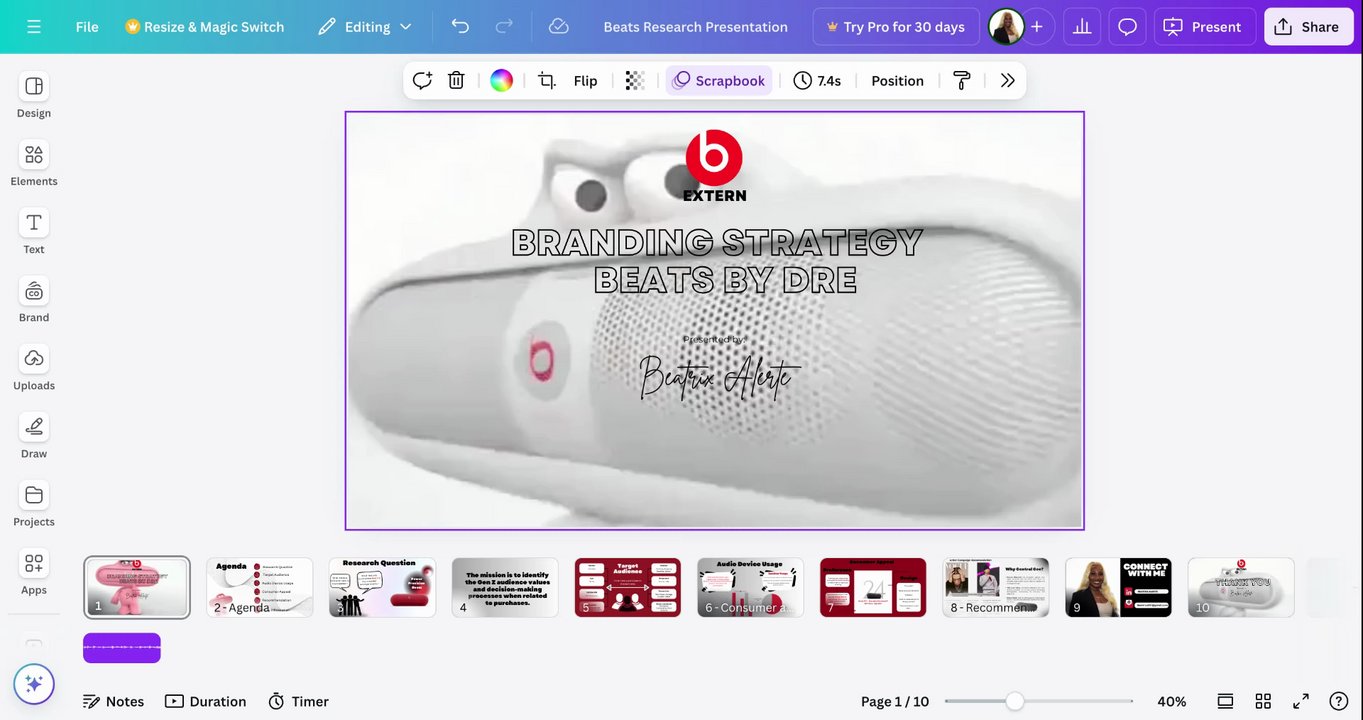Image resolution: width=1363 pixels, height=720 pixels.
Task: Select the Research Question slide 3 thumbnail
Action: coord(382,587)
